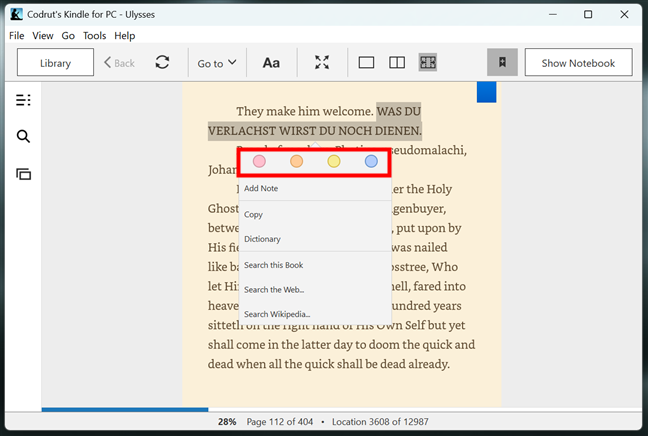The image size is (648, 436).
Task: Click the search magnifier in sidebar
Action: [24, 137]
